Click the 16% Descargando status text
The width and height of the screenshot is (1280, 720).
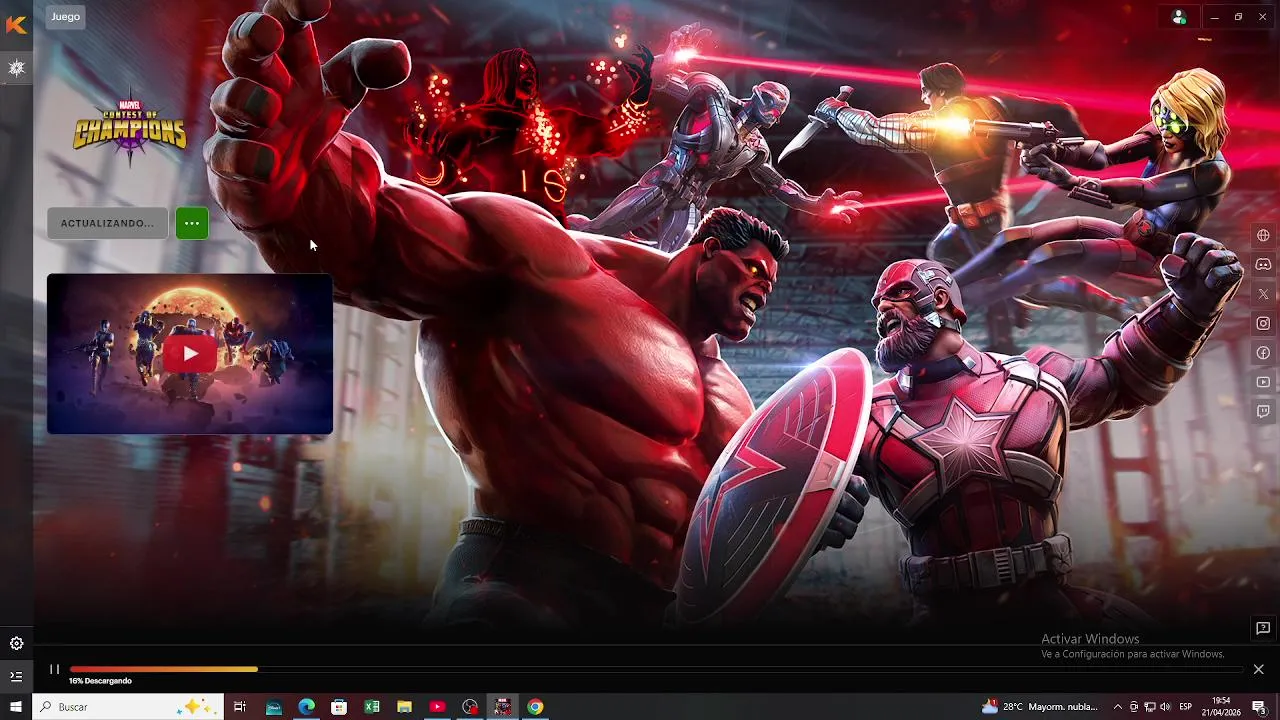[100, 681]
